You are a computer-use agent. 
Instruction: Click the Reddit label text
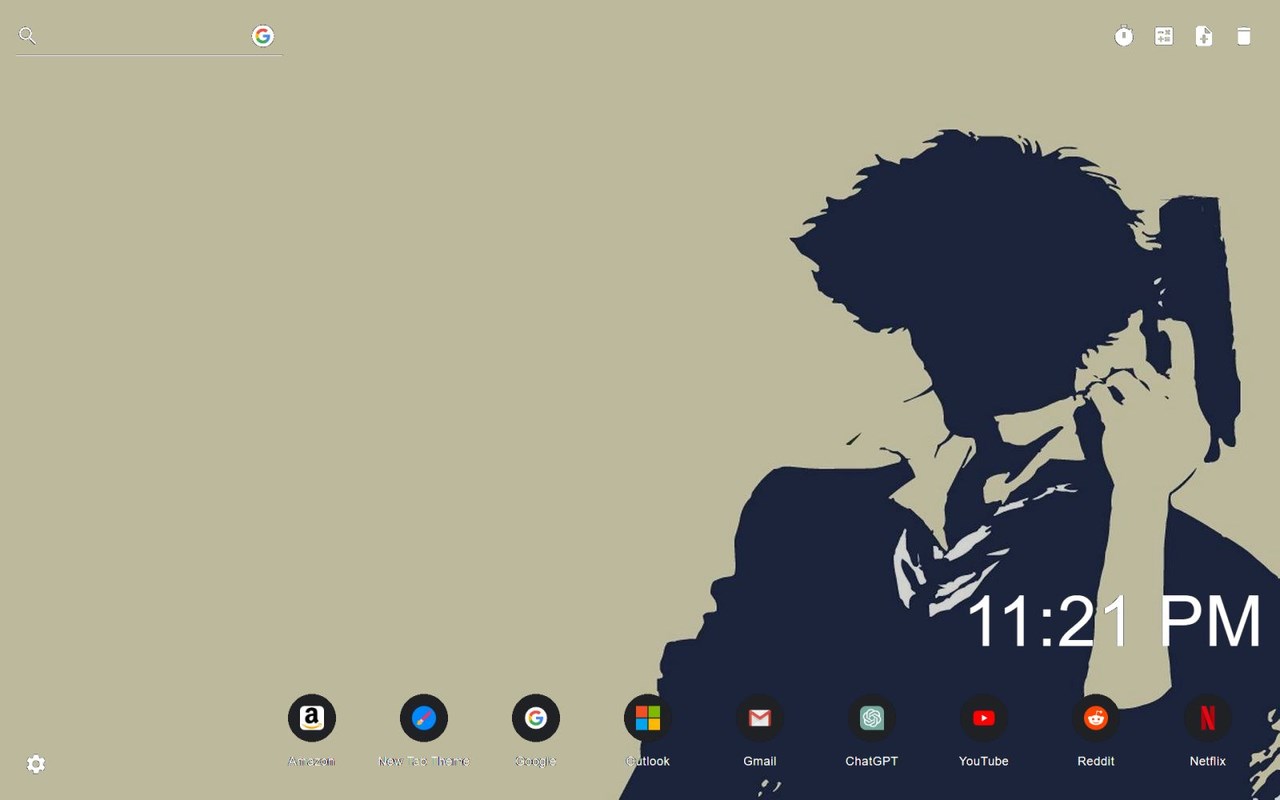1096,761
